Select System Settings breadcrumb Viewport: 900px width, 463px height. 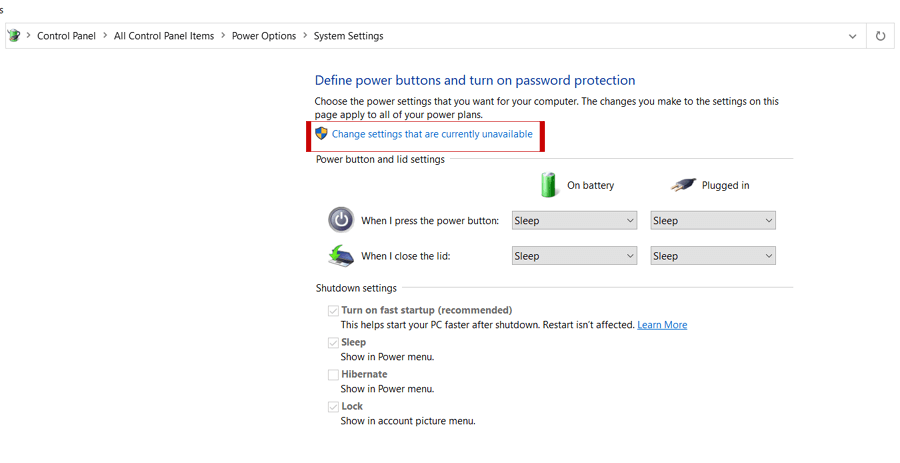[x=348, y=36]
